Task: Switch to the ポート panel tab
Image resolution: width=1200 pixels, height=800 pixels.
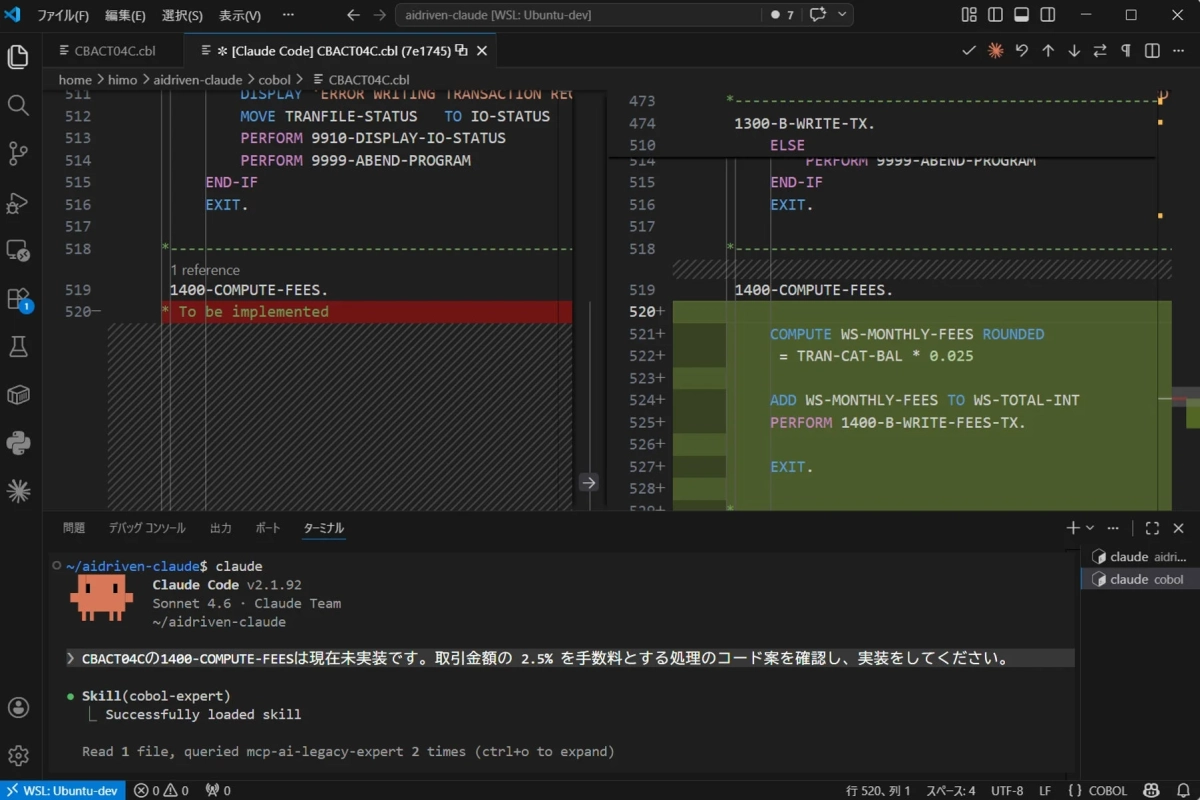Action: pyautogui.click(x=268, y=528)
